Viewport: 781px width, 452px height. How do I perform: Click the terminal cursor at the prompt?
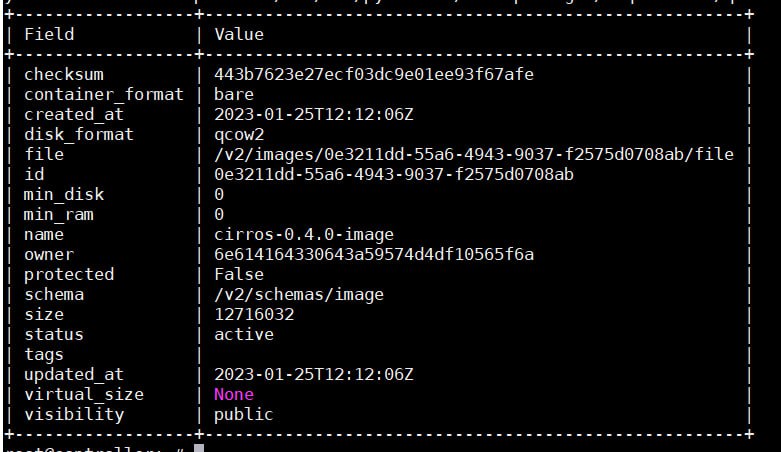tap(199, 448)
